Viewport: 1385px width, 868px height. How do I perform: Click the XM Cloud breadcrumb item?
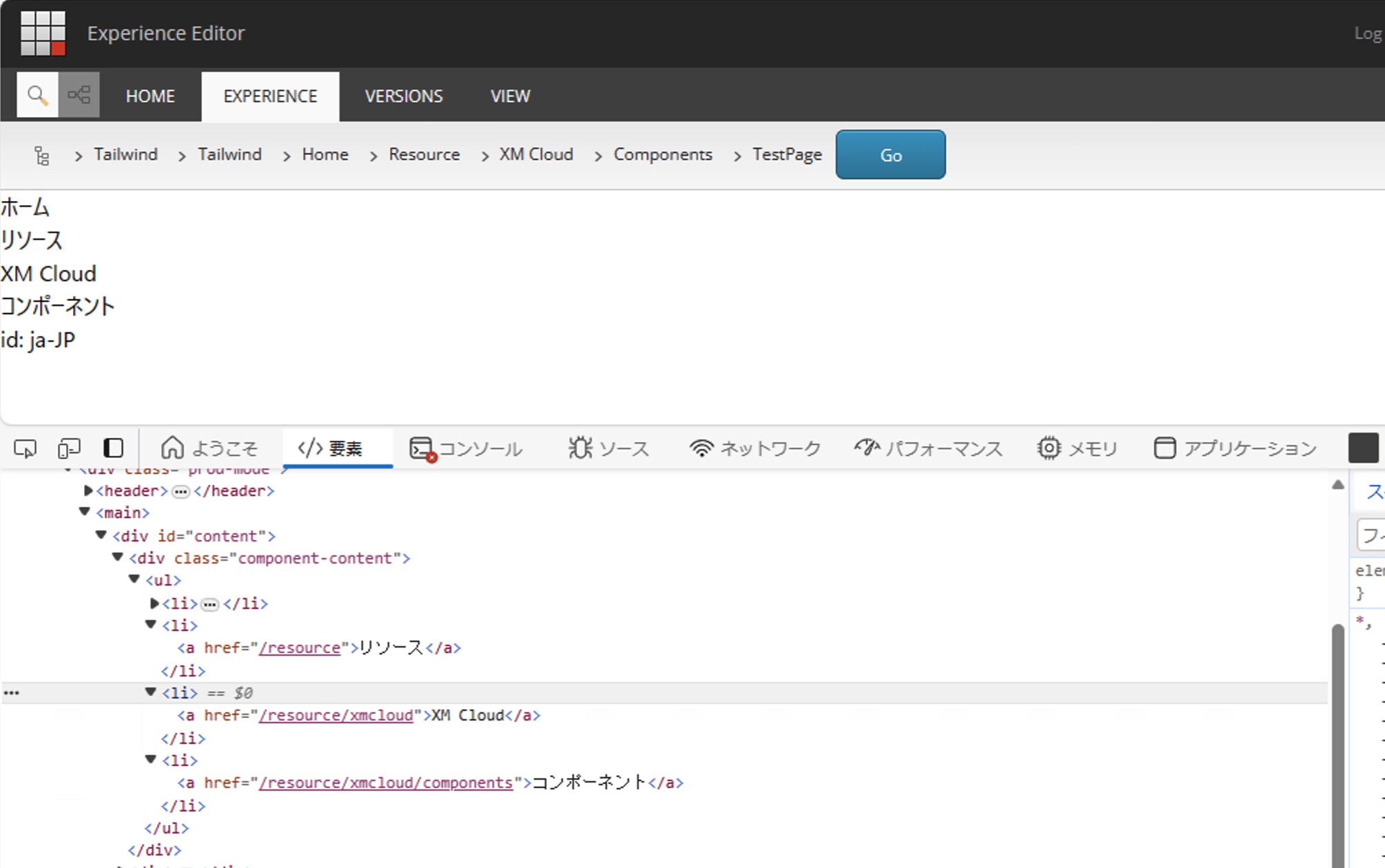[x=536, y=154]
